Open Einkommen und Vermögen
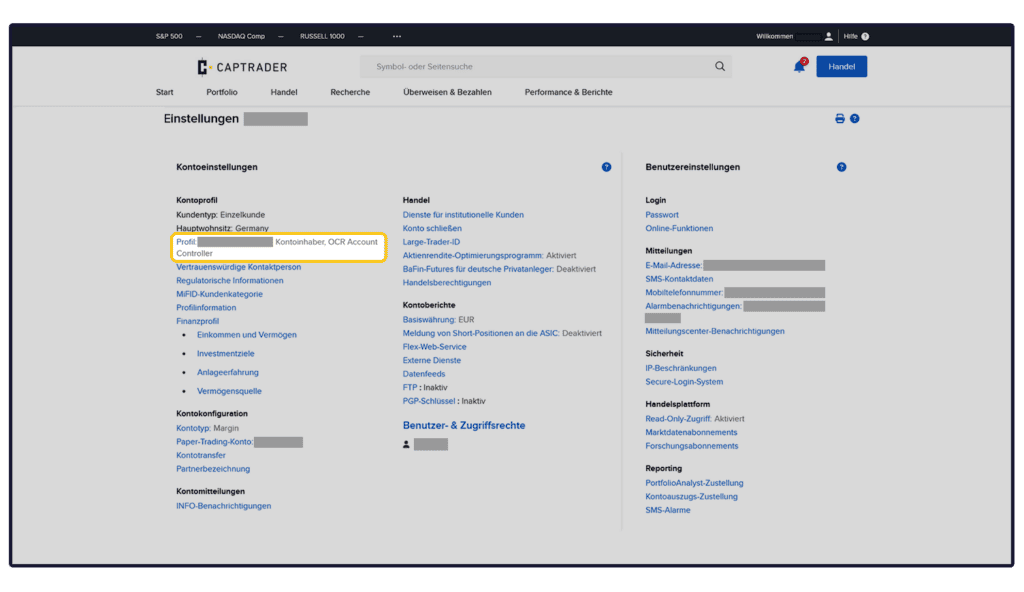This screenshot has height=592, width=1024. point(247,335)
